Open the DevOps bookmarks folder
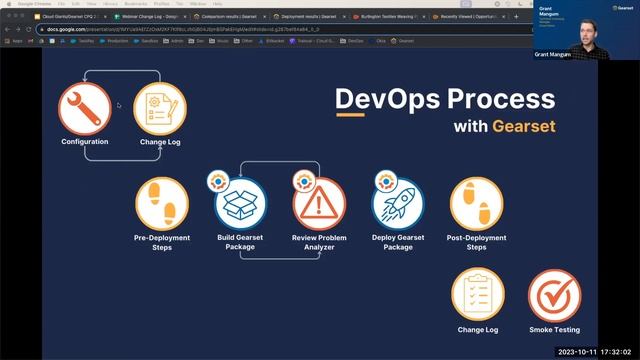Screen dimensions: 640x360 [352, 41]
